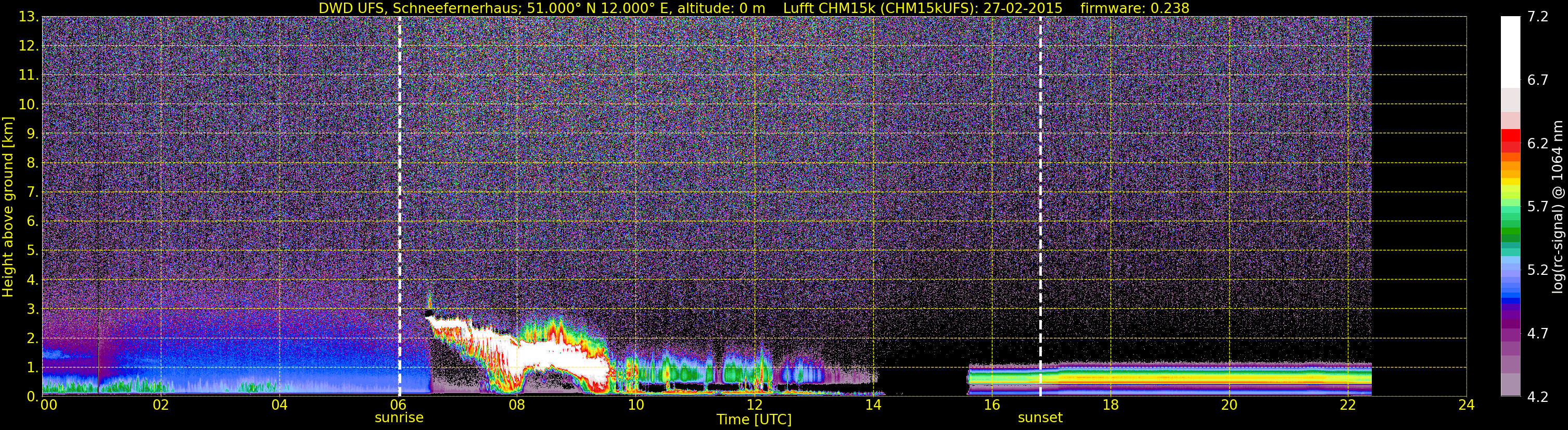Click the y-axis tick label '11.'
The image size is (1568, 430).
pyautogui.click(x=29, y=75)
